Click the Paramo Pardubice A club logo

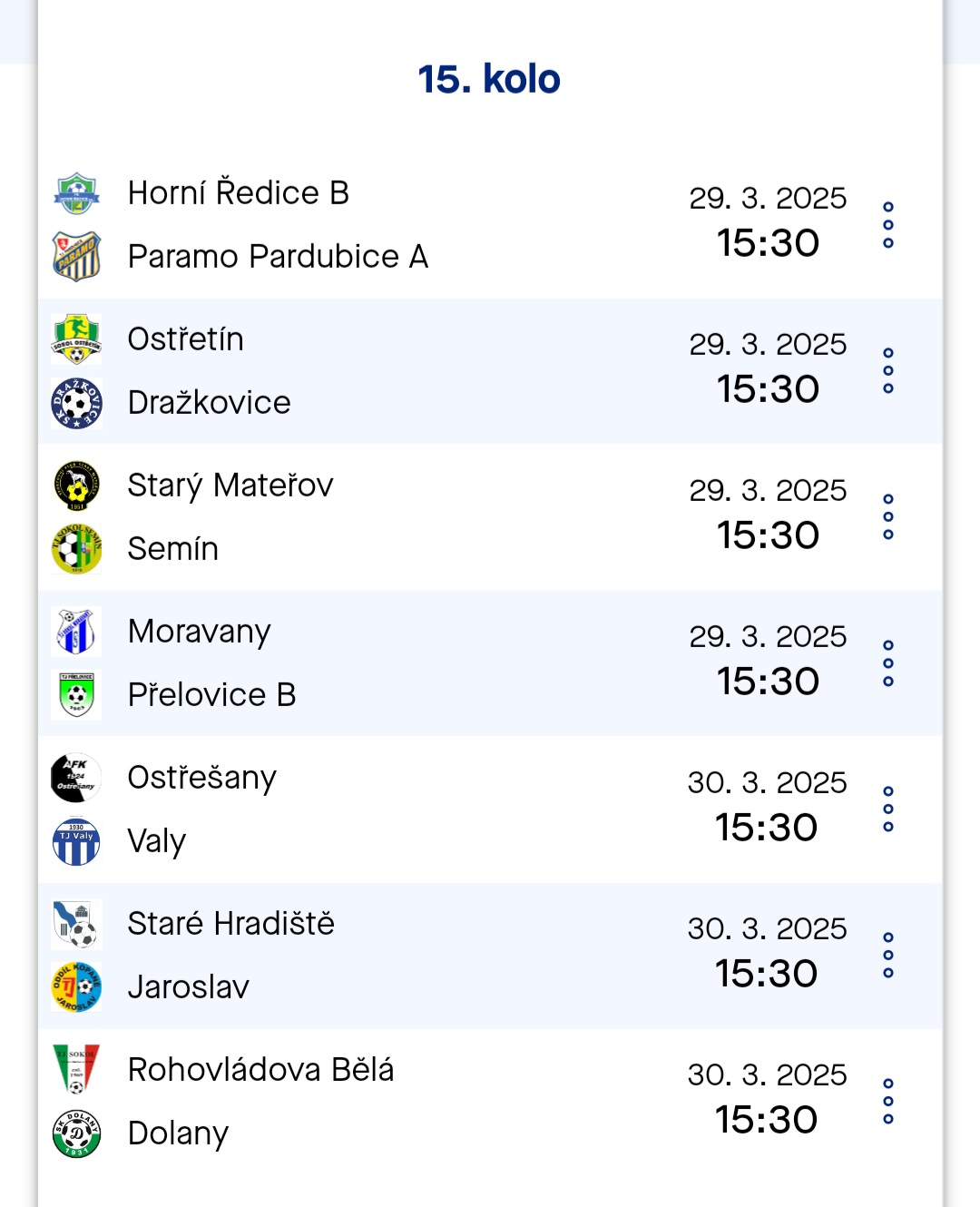(x=76, y=257)
